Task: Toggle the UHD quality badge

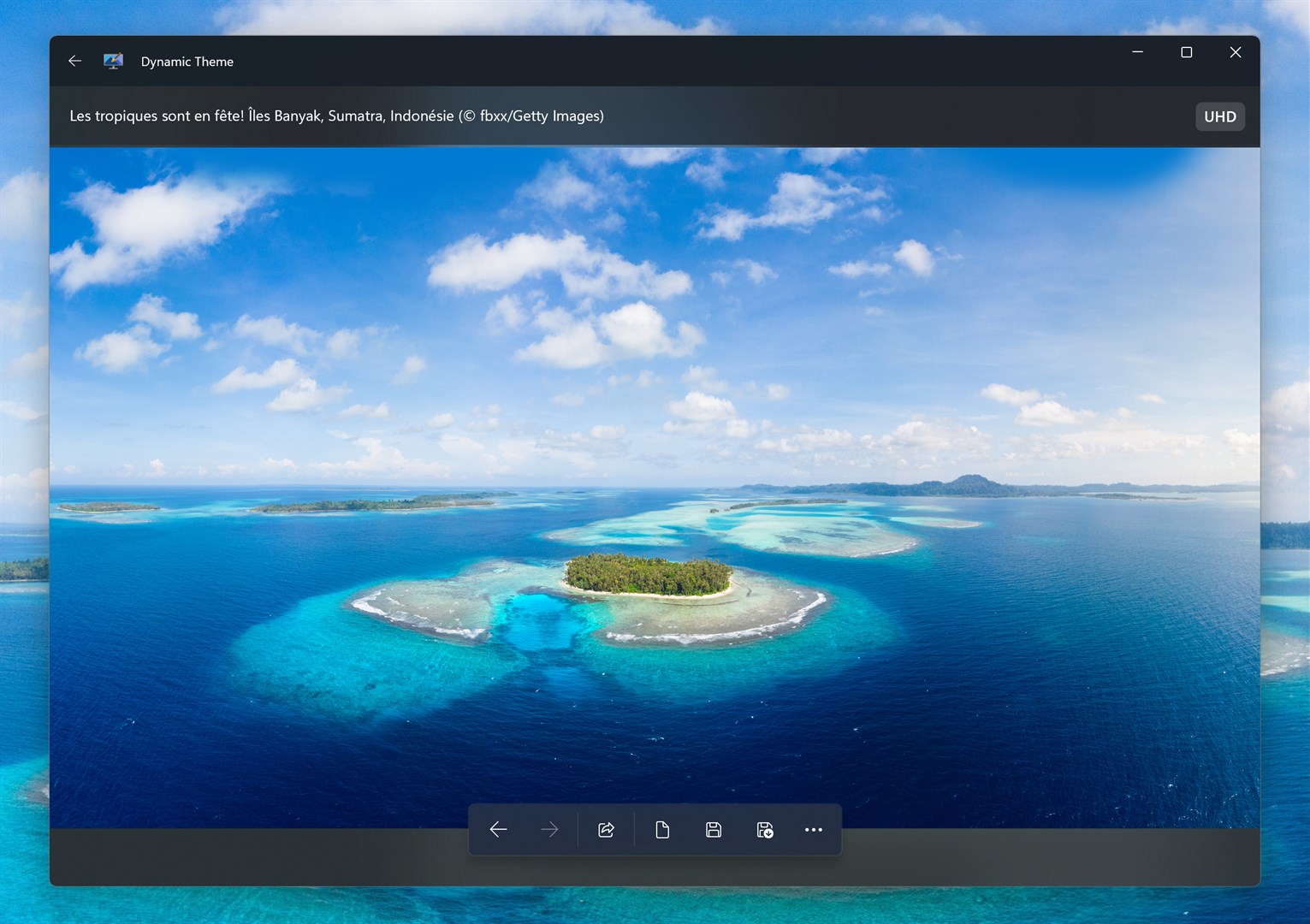Action: click(x=1219, y=115)
